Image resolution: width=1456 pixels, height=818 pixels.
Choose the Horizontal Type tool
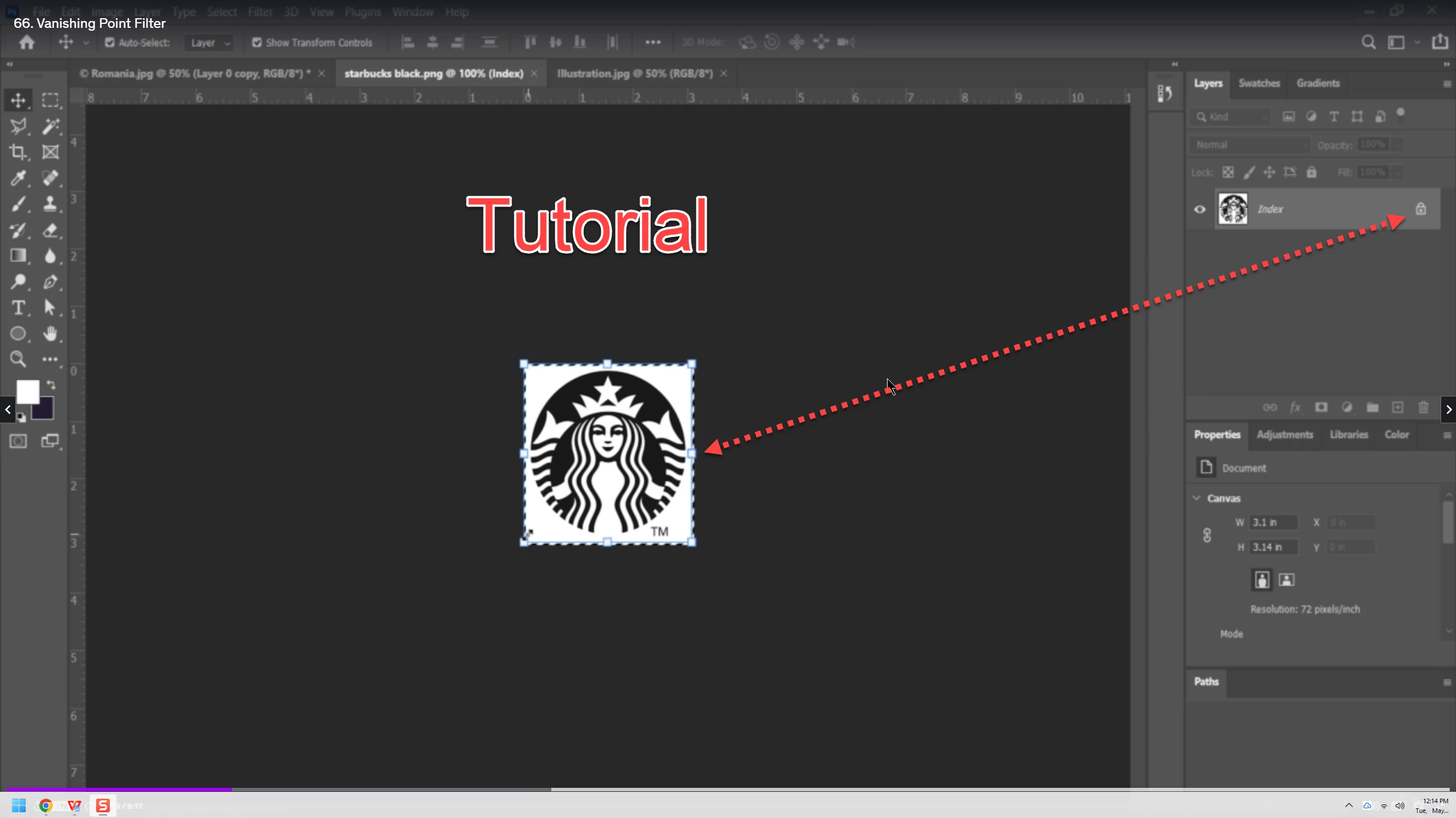pos(18,308)
